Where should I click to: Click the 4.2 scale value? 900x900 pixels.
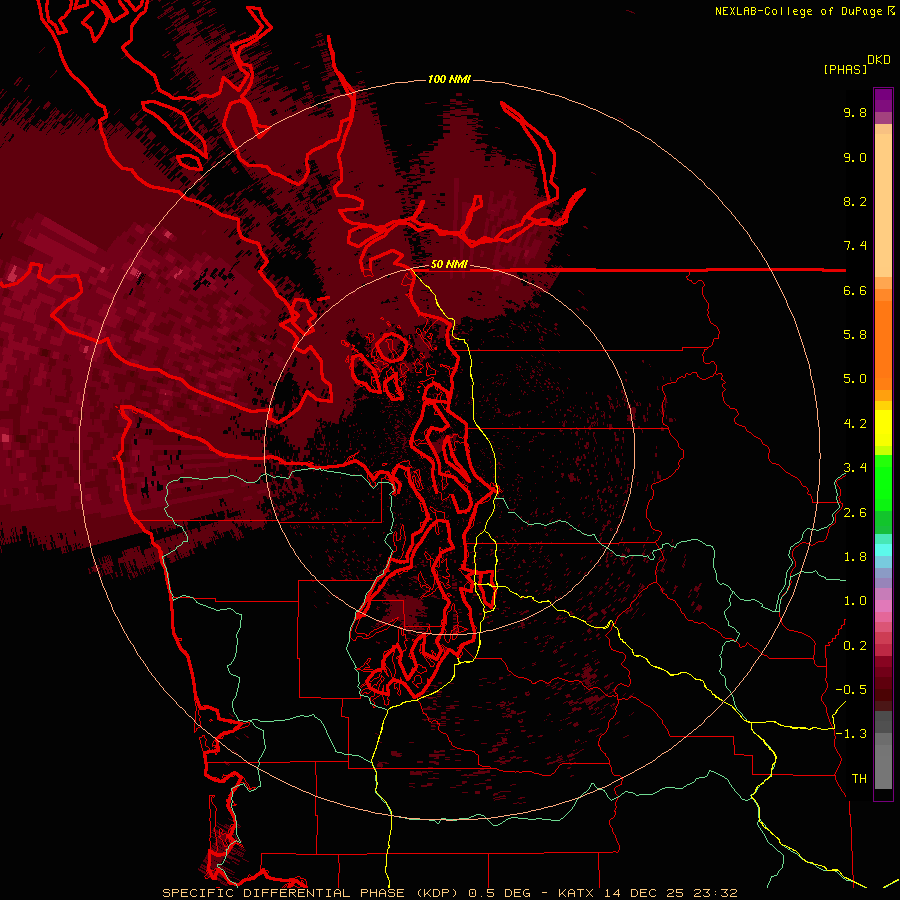coord(855,424)
